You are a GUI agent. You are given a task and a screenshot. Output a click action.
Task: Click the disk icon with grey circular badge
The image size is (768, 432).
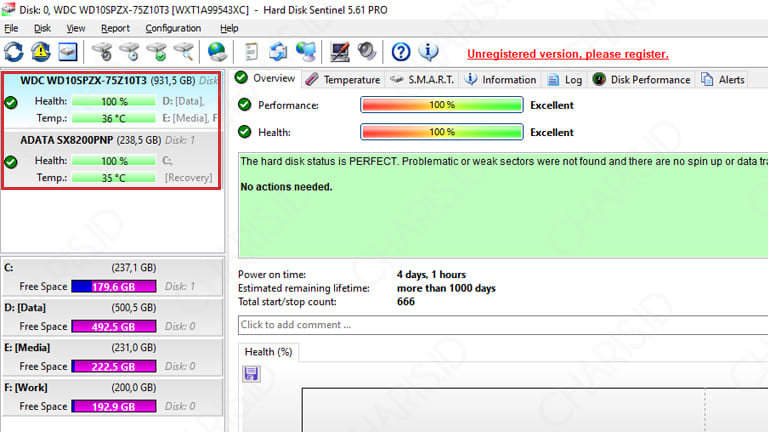point(102,51)
